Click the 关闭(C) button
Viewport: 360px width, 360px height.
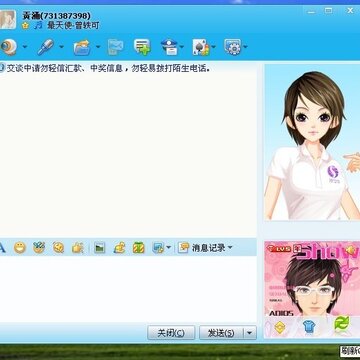coord(171,333)
